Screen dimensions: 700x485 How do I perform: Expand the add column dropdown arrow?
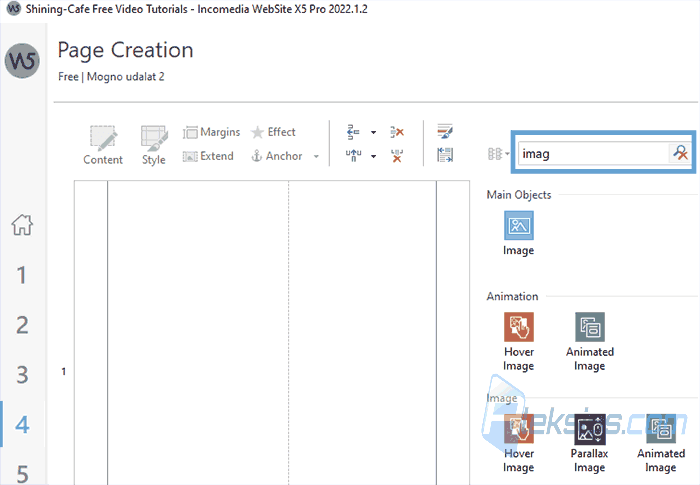(373, 156)
